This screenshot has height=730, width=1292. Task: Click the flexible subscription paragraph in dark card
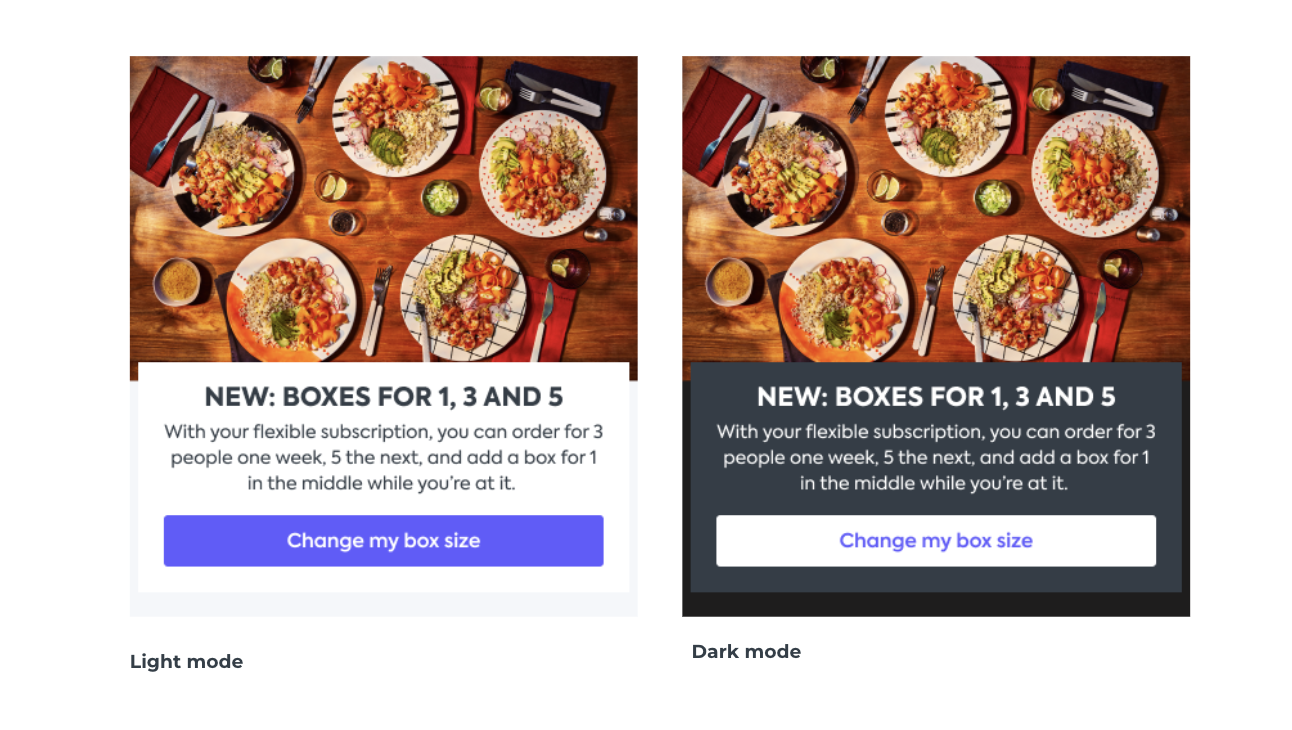(935, 458)
